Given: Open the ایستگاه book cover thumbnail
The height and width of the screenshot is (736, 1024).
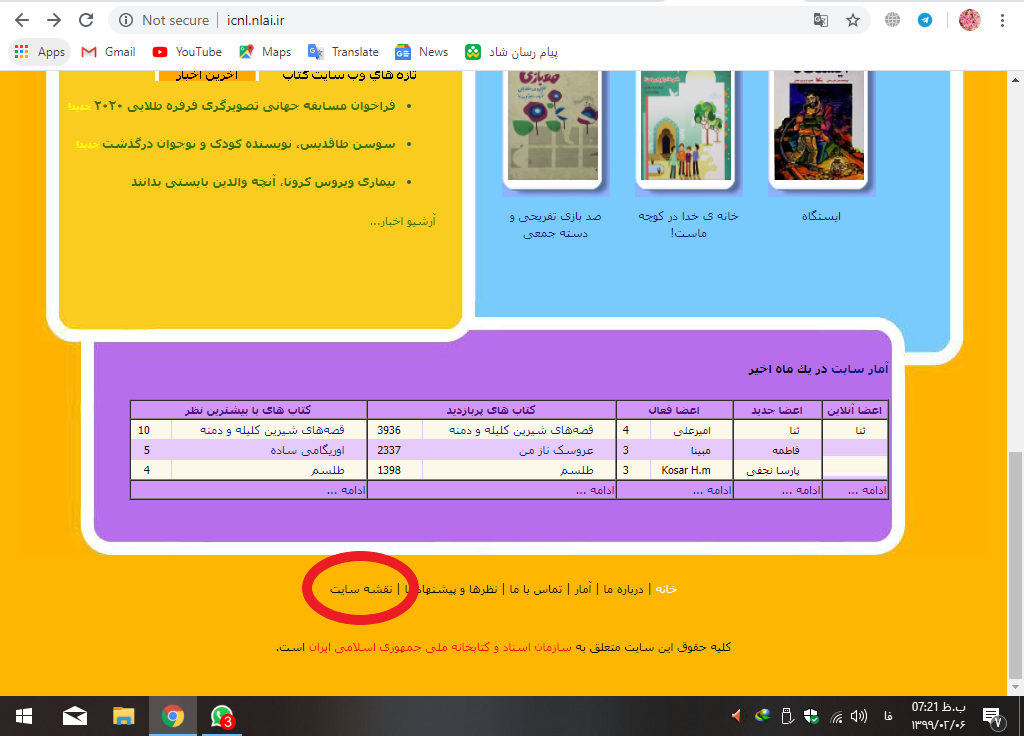Looking at the screenshot, I should (x=820, y=128).
